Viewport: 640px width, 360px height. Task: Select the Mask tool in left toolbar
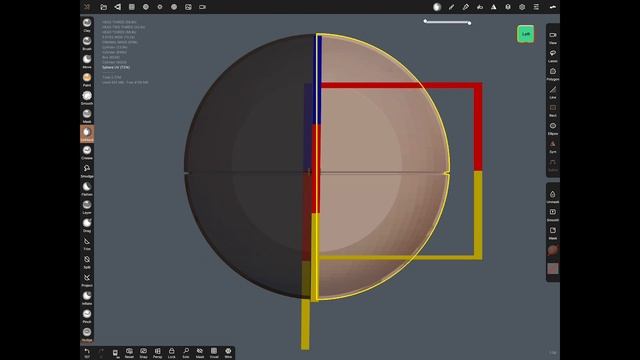(x=87, y=116)
